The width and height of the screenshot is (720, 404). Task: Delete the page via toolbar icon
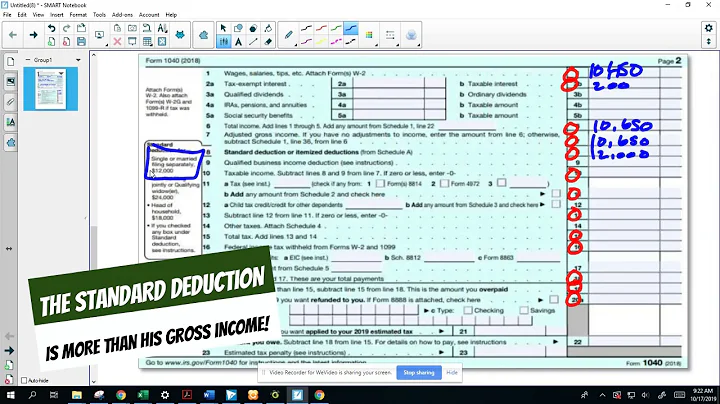coord(67,42)
